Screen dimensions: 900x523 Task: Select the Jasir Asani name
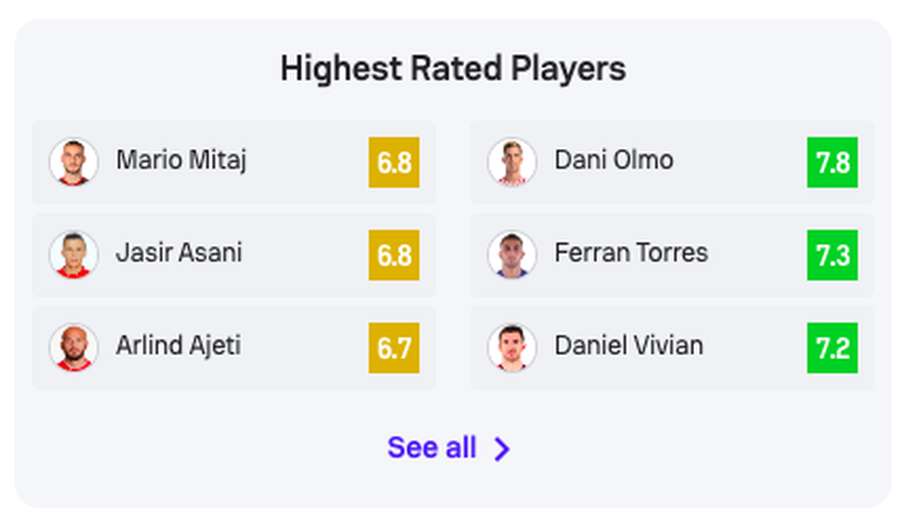click(179, 253)
